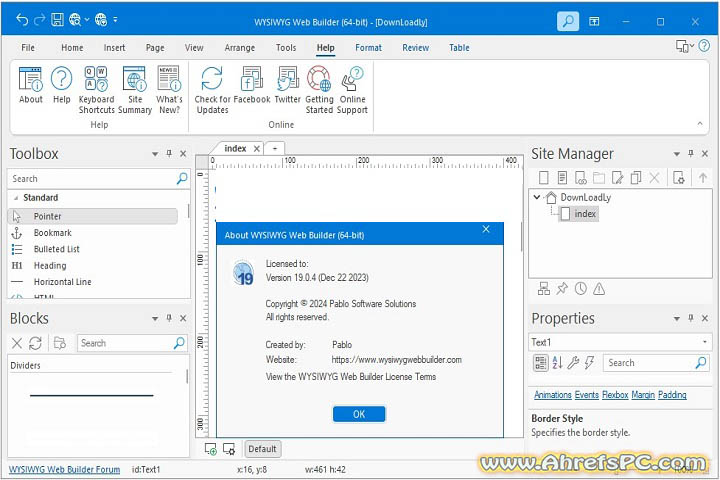720x480 pixels.
Task: Click copy pages icon in Site Manager
Action: (x=636, y=178)
